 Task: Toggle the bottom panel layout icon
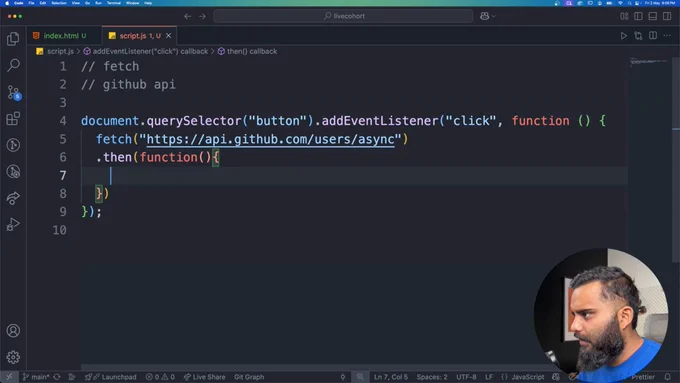point(653,16)
